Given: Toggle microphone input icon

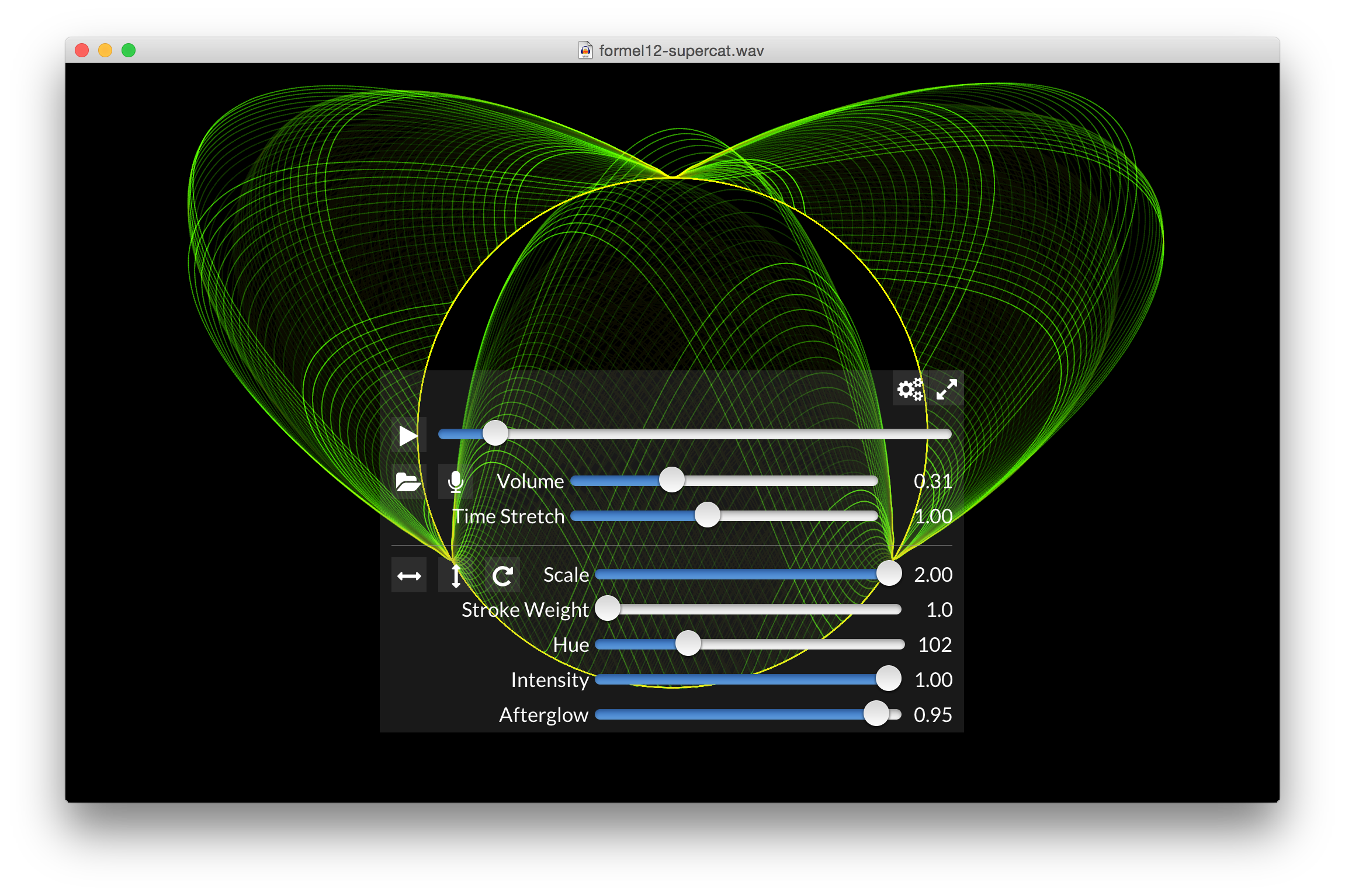Looking at the screenshot, I should point(455,482).
